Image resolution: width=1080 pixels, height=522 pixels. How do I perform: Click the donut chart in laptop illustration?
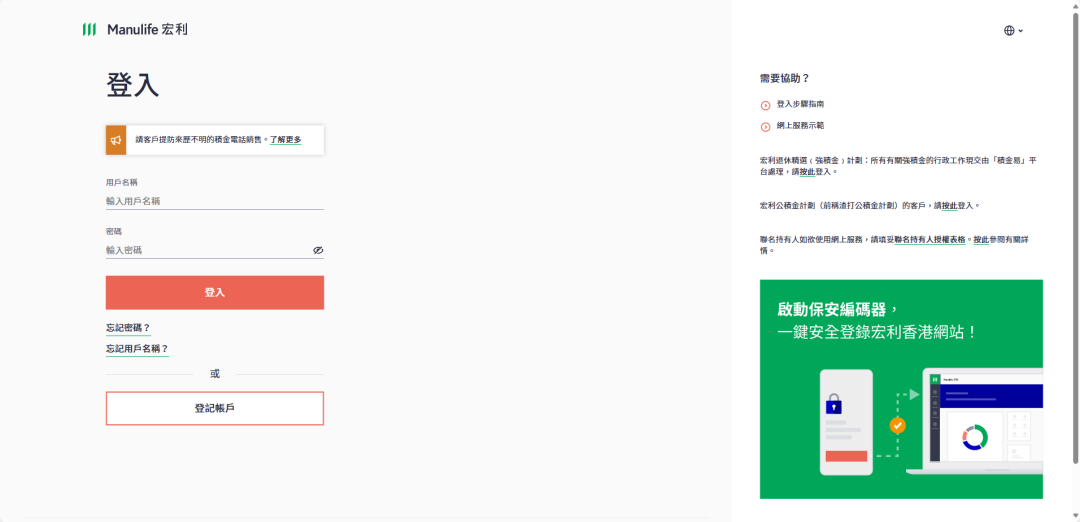(974, 437)
